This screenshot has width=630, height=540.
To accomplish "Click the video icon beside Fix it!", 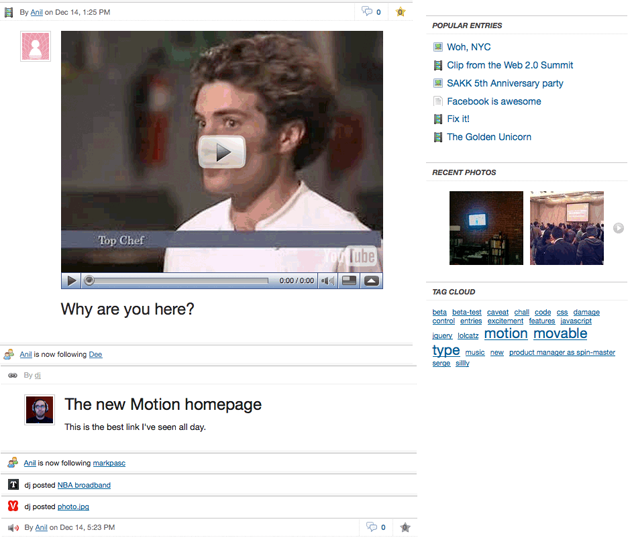I will (438, 119).
